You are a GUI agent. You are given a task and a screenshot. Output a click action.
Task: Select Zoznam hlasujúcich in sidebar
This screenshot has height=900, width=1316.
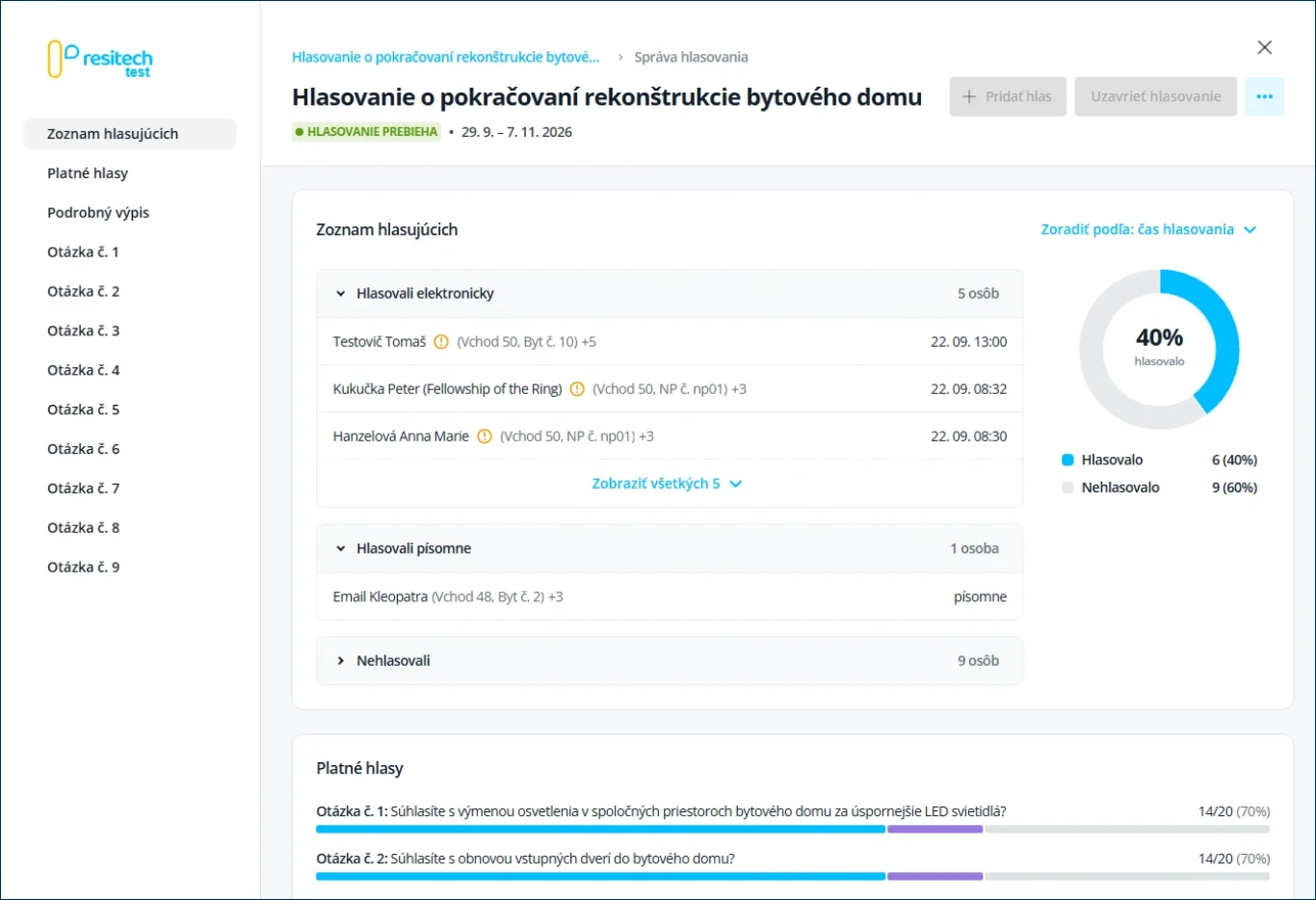coord(130,134)
